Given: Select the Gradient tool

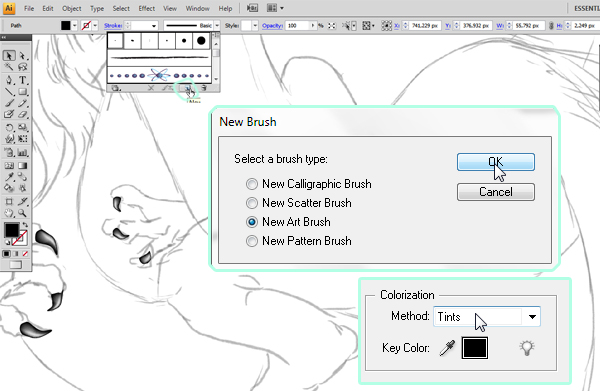Looking at the screenshot, I should [x=23, y=165].
